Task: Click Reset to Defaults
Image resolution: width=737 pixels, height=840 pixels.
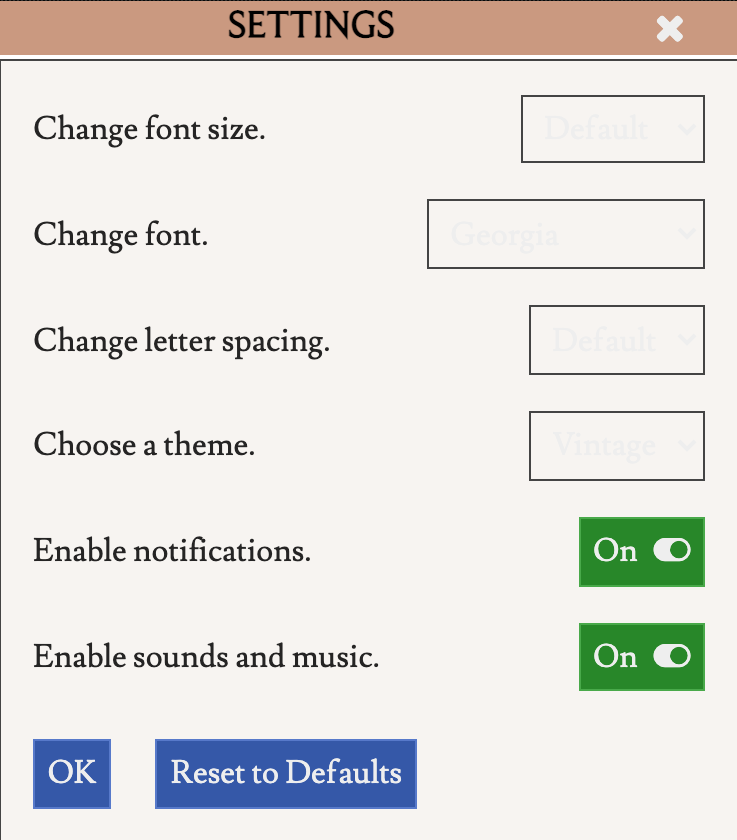Action: (x=285, y=773)
